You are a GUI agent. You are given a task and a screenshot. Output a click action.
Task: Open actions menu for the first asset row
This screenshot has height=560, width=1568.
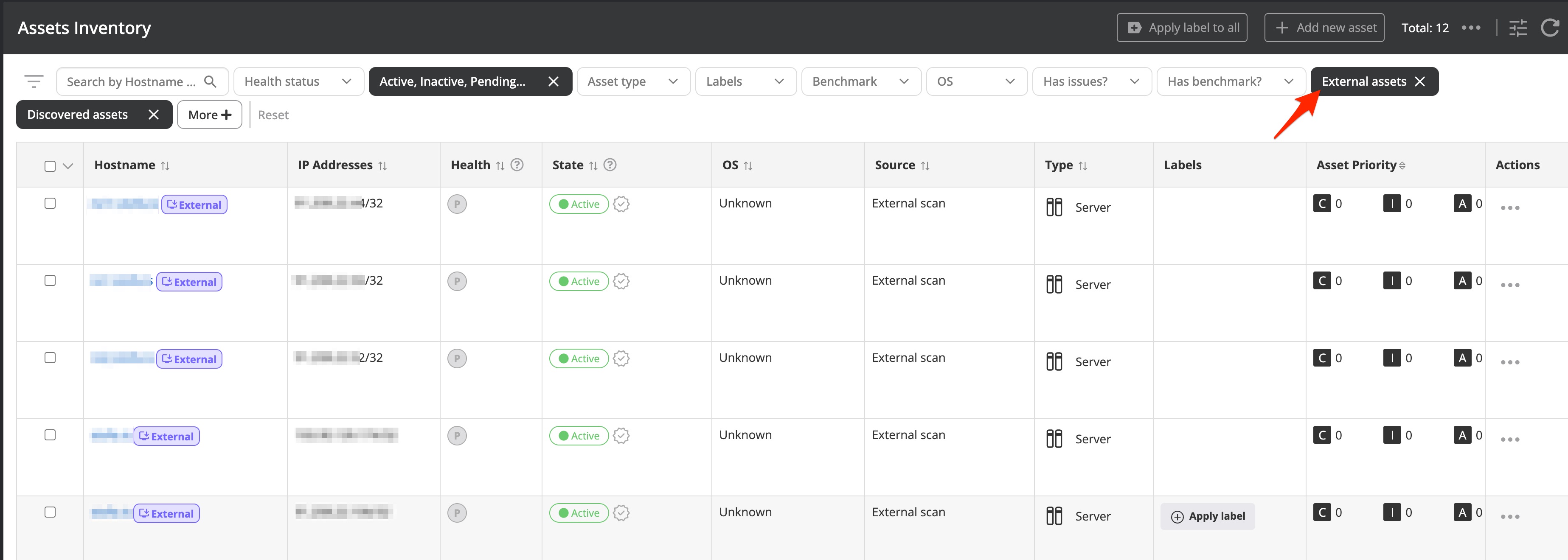click(x=1509, y=207)
